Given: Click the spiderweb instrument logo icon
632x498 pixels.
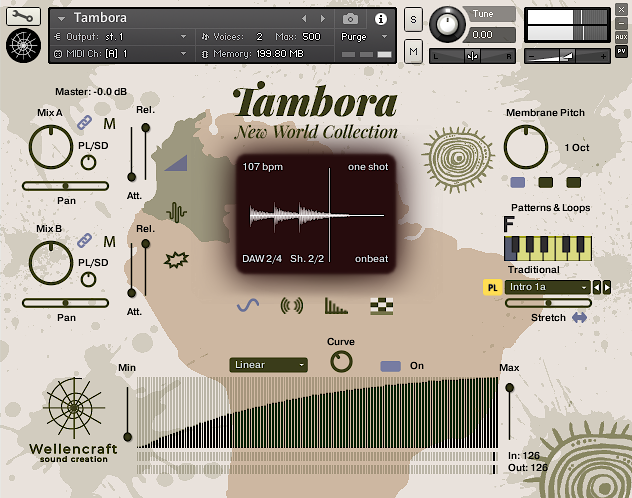Looking at the screenshot, I should click(x=23, y=46).
